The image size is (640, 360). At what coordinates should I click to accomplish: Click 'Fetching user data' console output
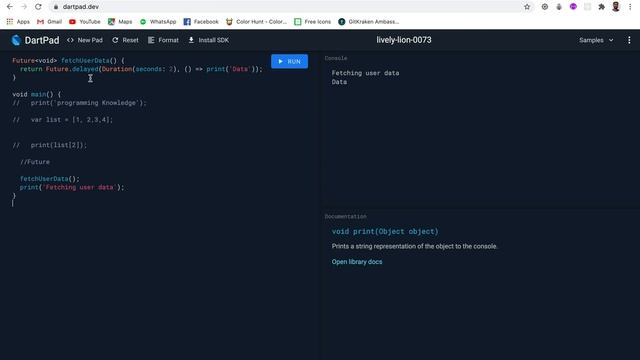point(365,73)
